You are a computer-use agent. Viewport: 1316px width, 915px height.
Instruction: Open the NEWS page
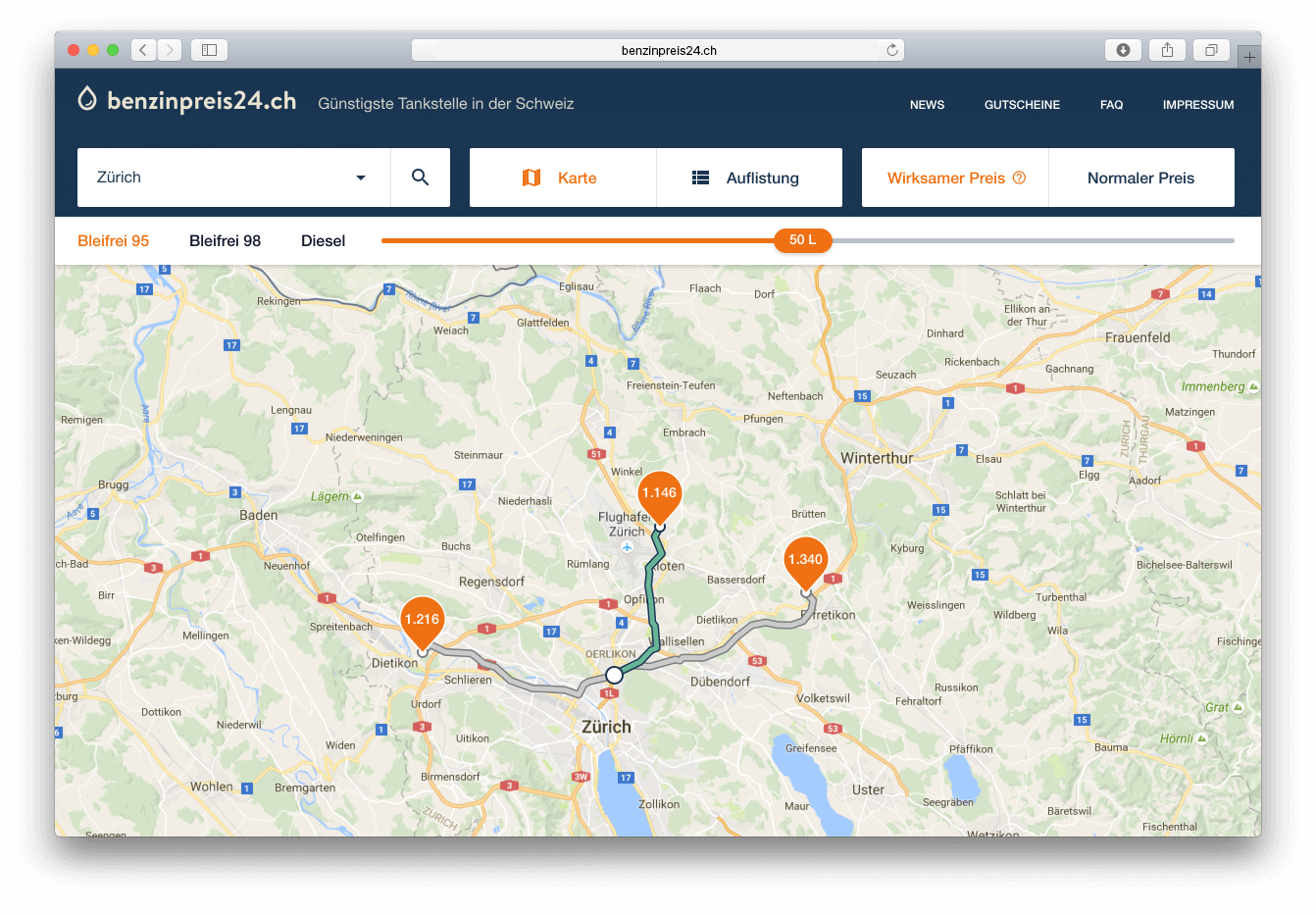(927, 105)
